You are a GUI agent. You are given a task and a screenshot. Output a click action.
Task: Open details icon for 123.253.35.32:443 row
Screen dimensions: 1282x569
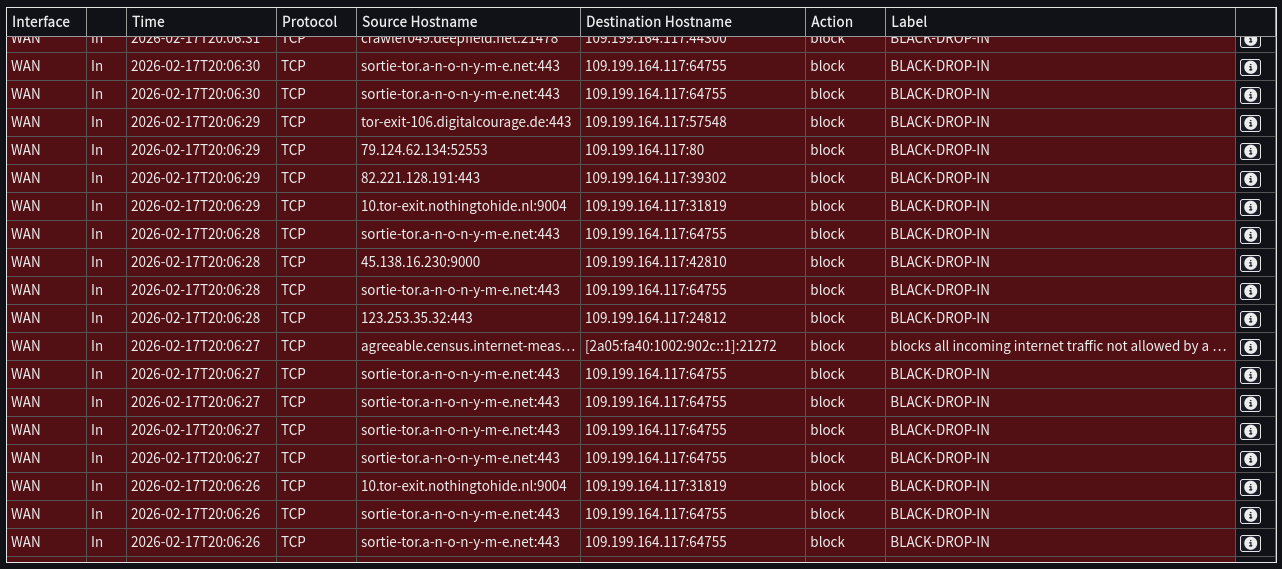click(1249, 319)
